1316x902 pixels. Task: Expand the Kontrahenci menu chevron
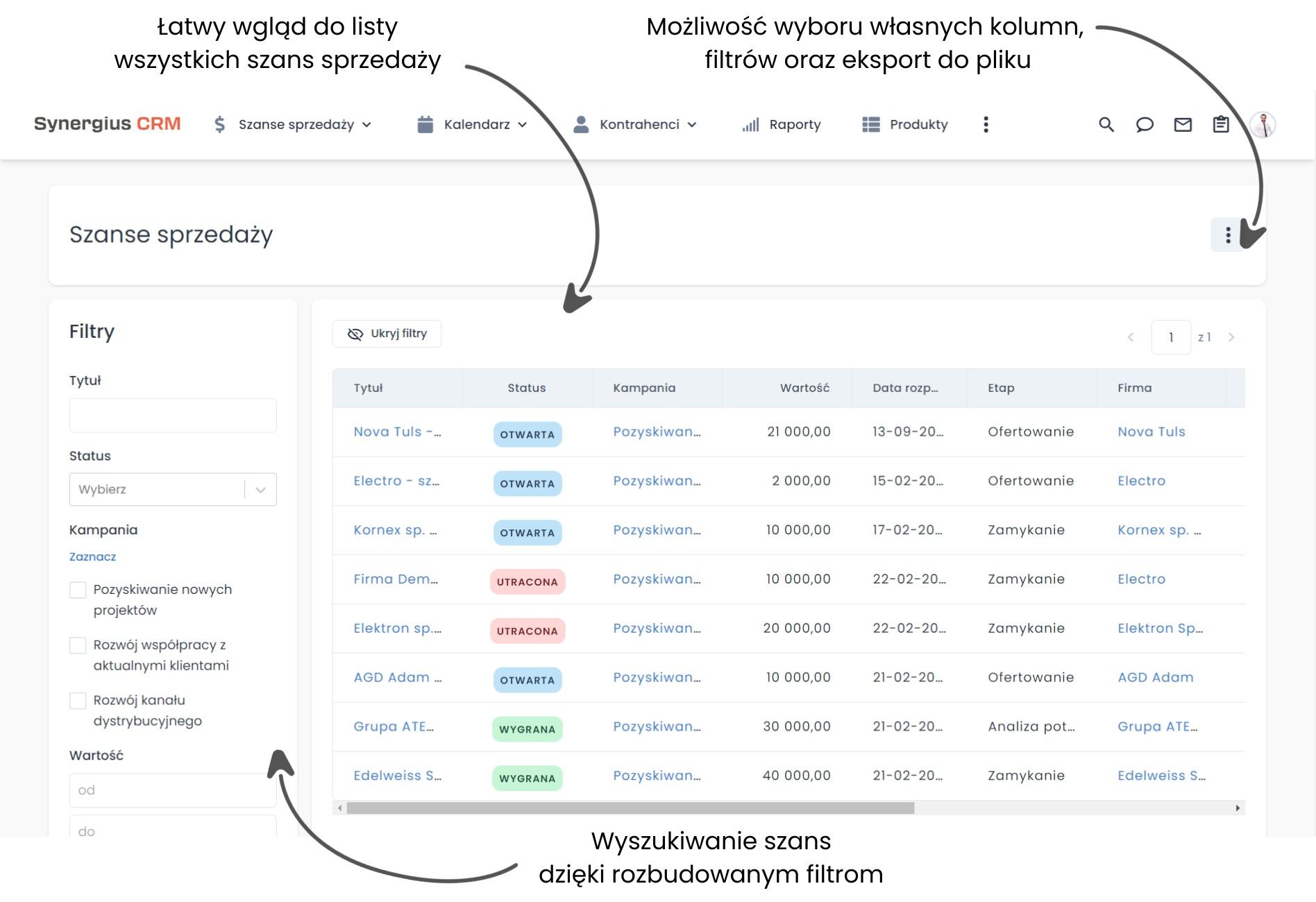(692, 125)
